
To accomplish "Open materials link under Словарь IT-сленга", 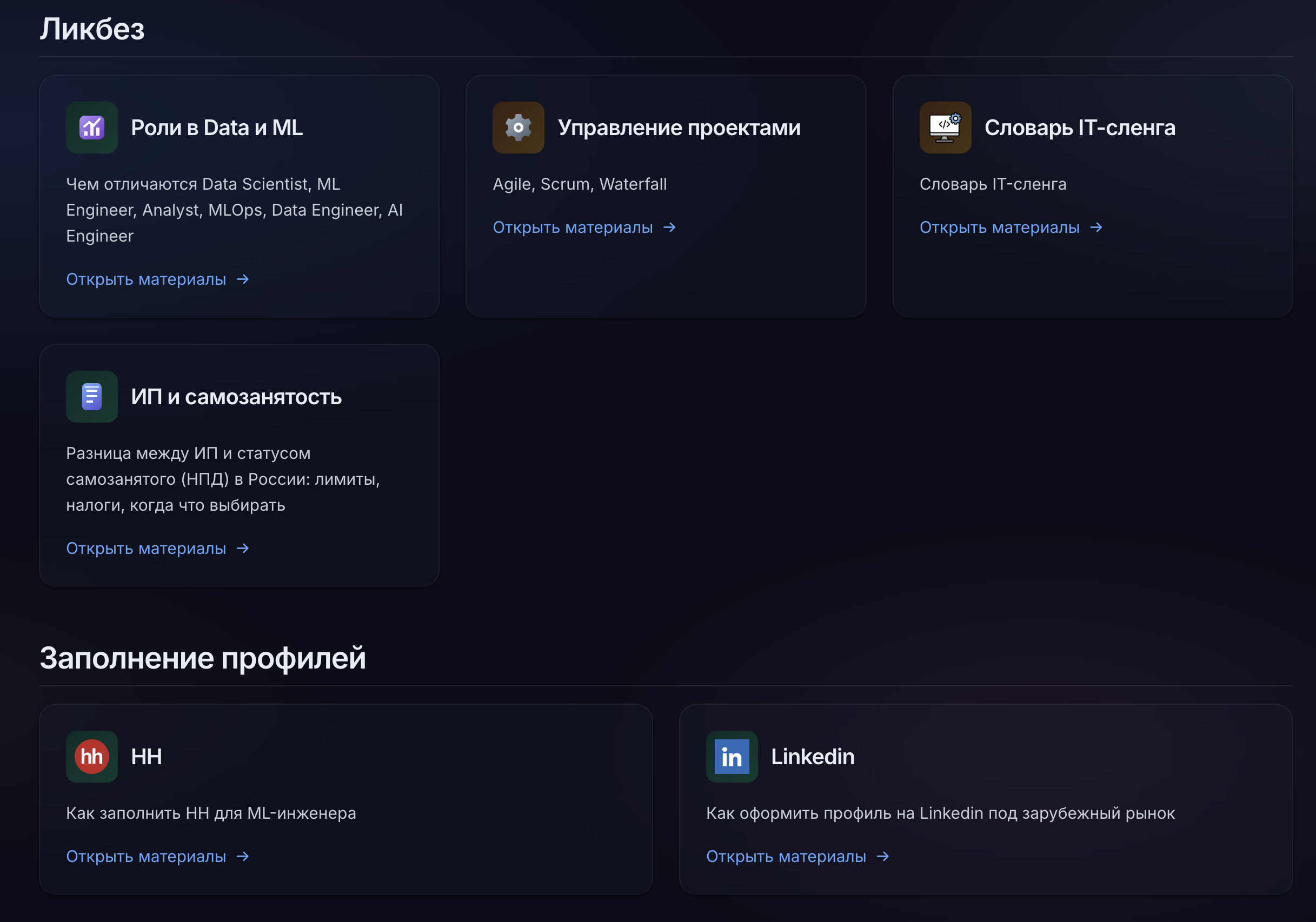I will tap(1011, 228).
